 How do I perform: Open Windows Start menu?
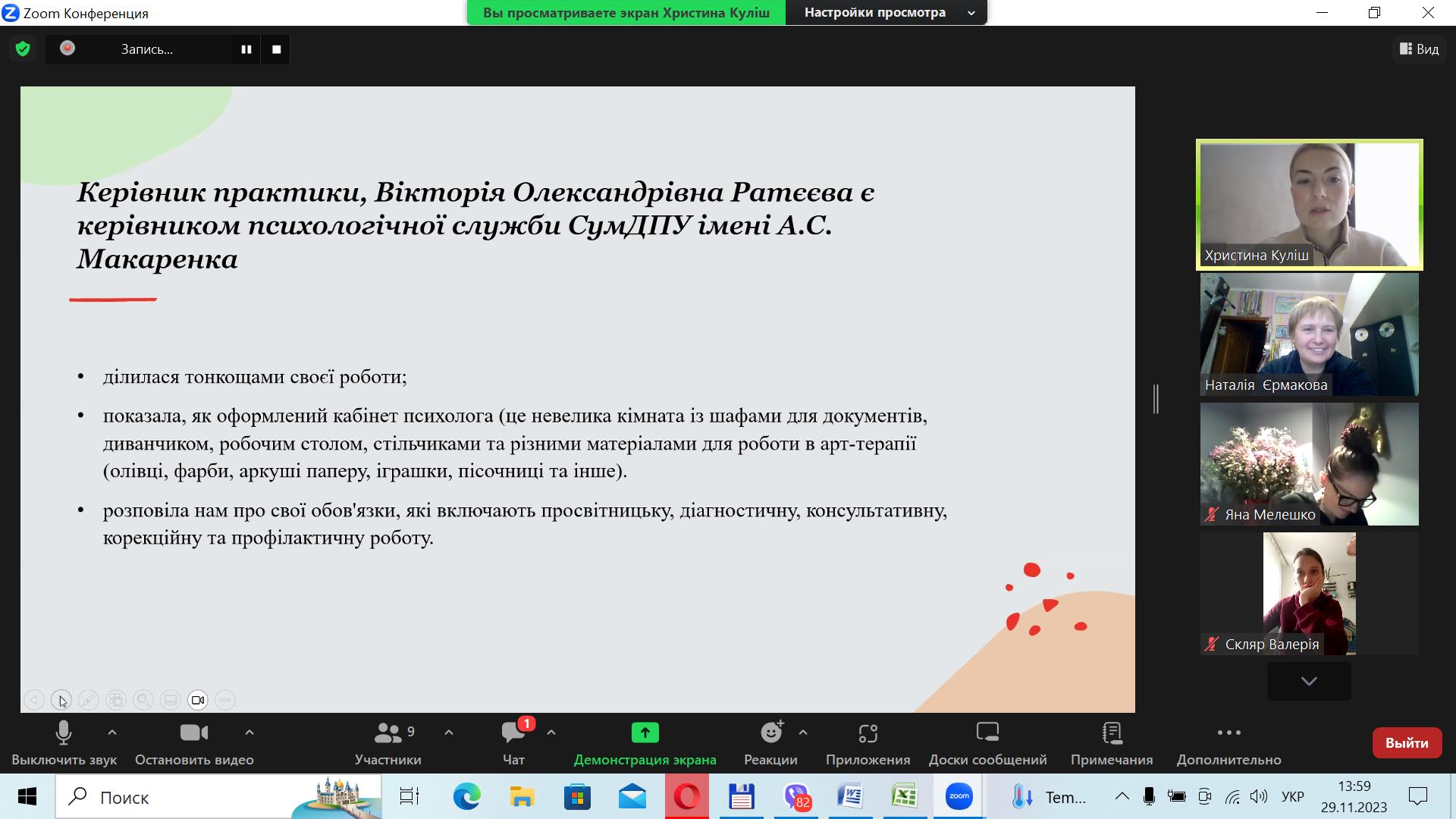coord(27,797)
